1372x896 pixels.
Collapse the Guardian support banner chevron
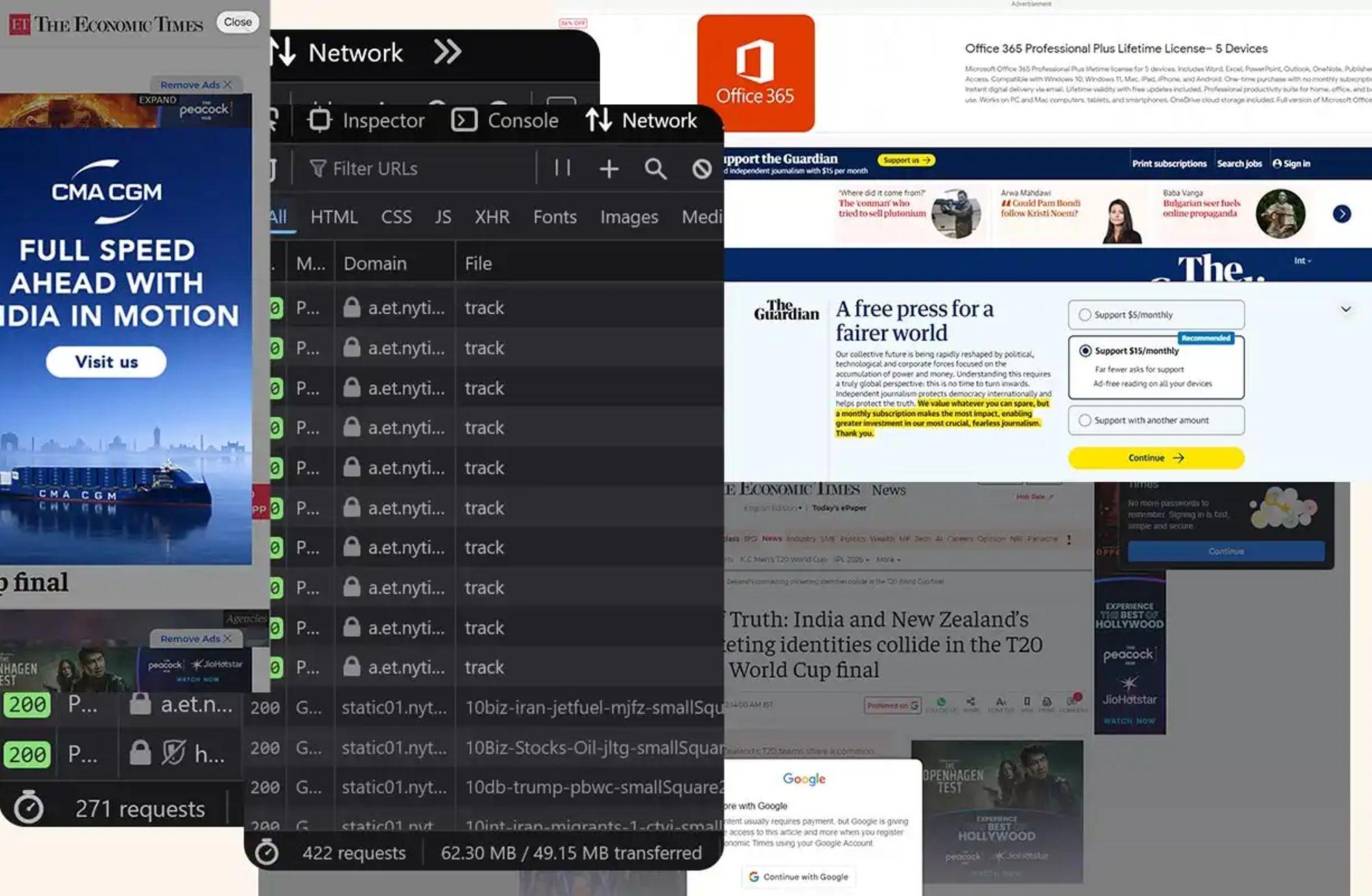coord(1346,309)
